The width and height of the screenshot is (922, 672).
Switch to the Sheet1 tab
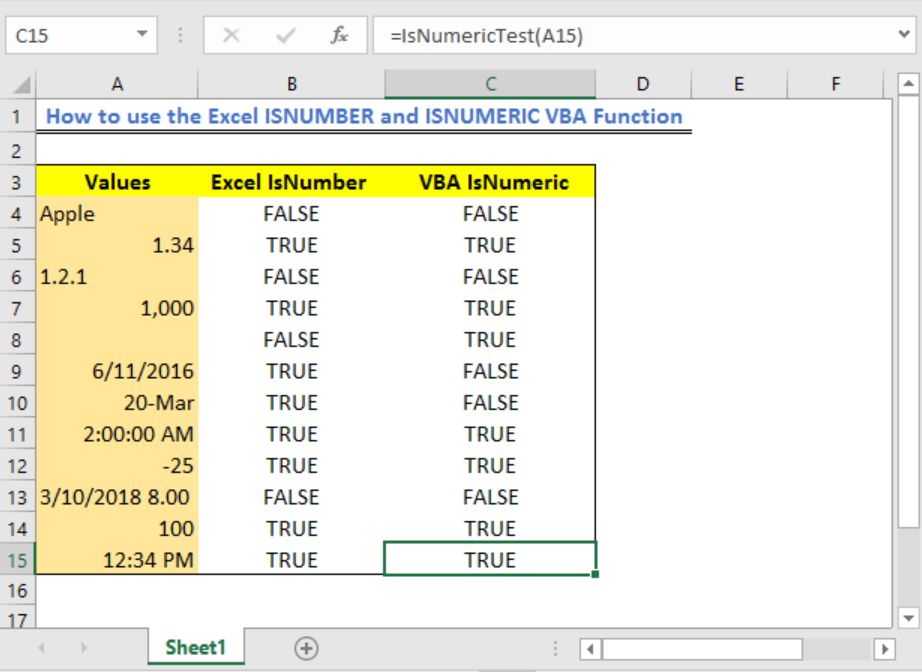[196, 647]
